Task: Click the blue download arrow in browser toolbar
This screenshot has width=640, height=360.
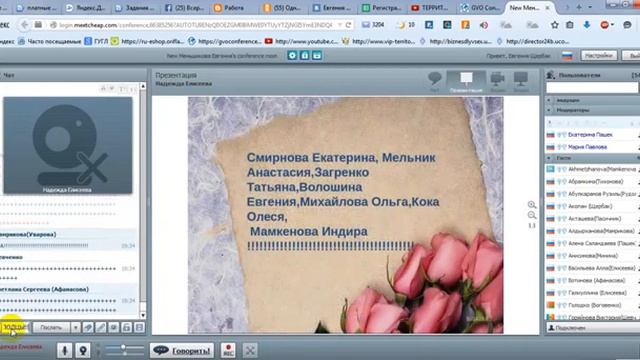Action: click(x=587, y=25)
